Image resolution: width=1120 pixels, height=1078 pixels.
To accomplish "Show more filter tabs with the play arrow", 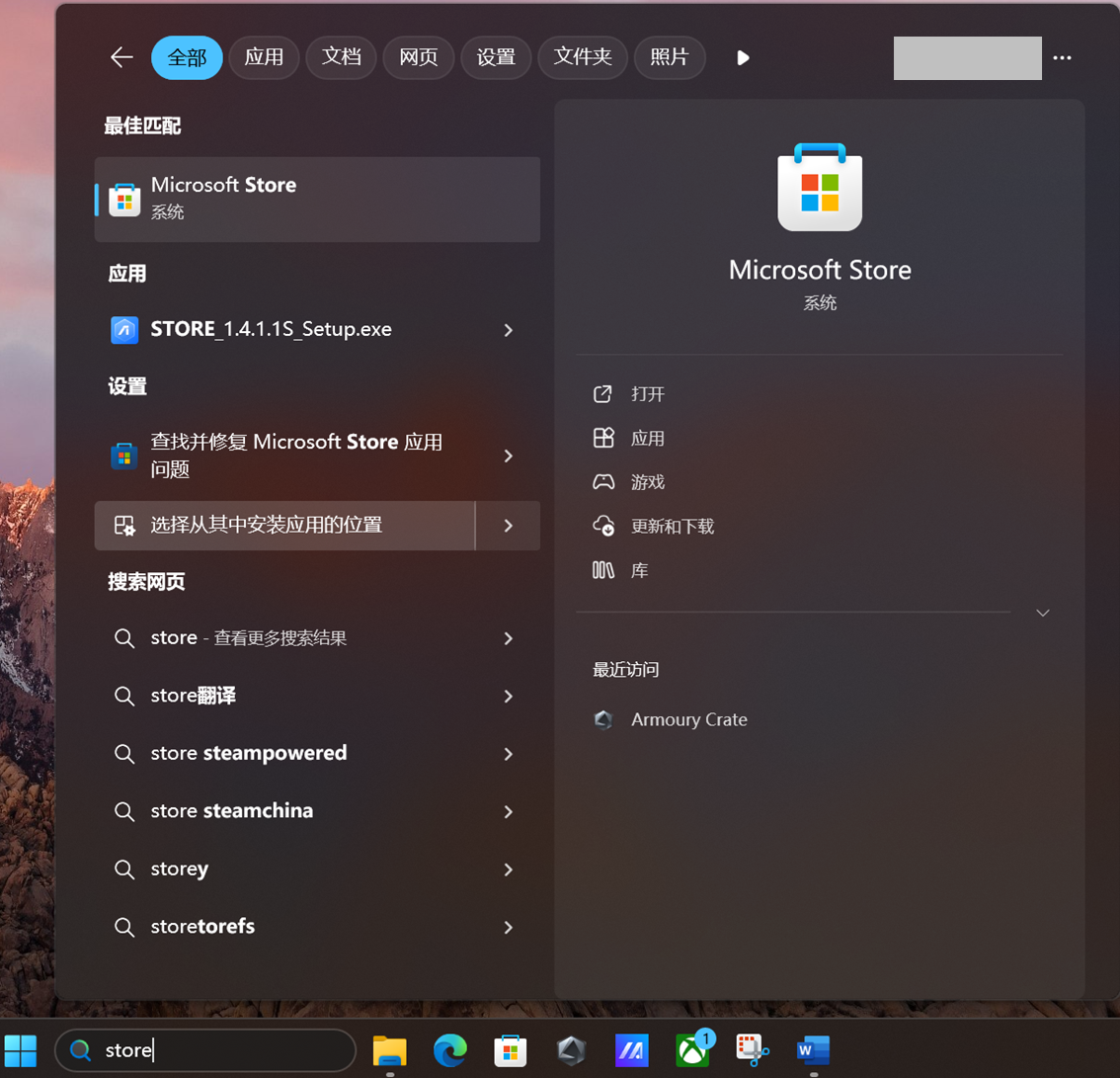I will click(742, 58).
